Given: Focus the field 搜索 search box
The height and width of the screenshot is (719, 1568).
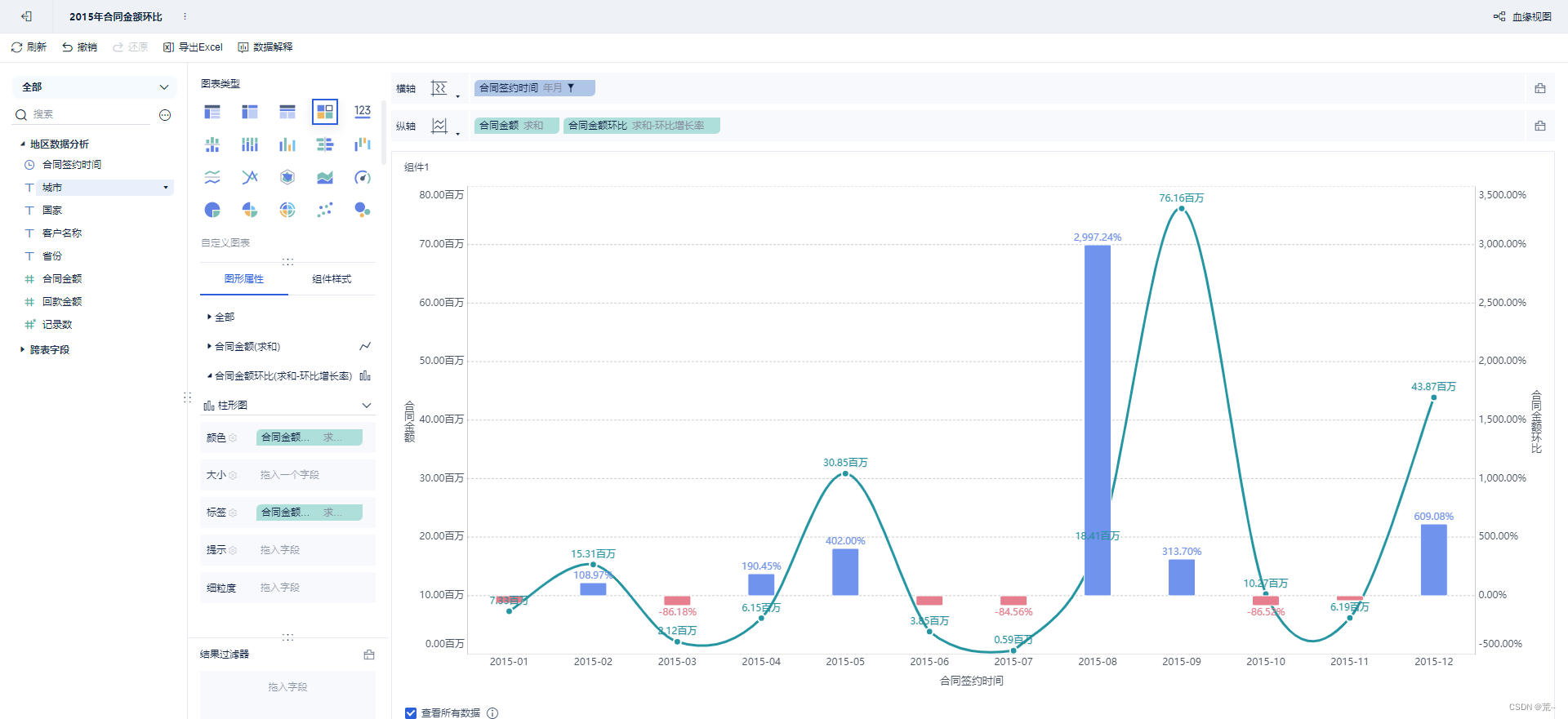Looking at the screenshot, I should [82, 114].
